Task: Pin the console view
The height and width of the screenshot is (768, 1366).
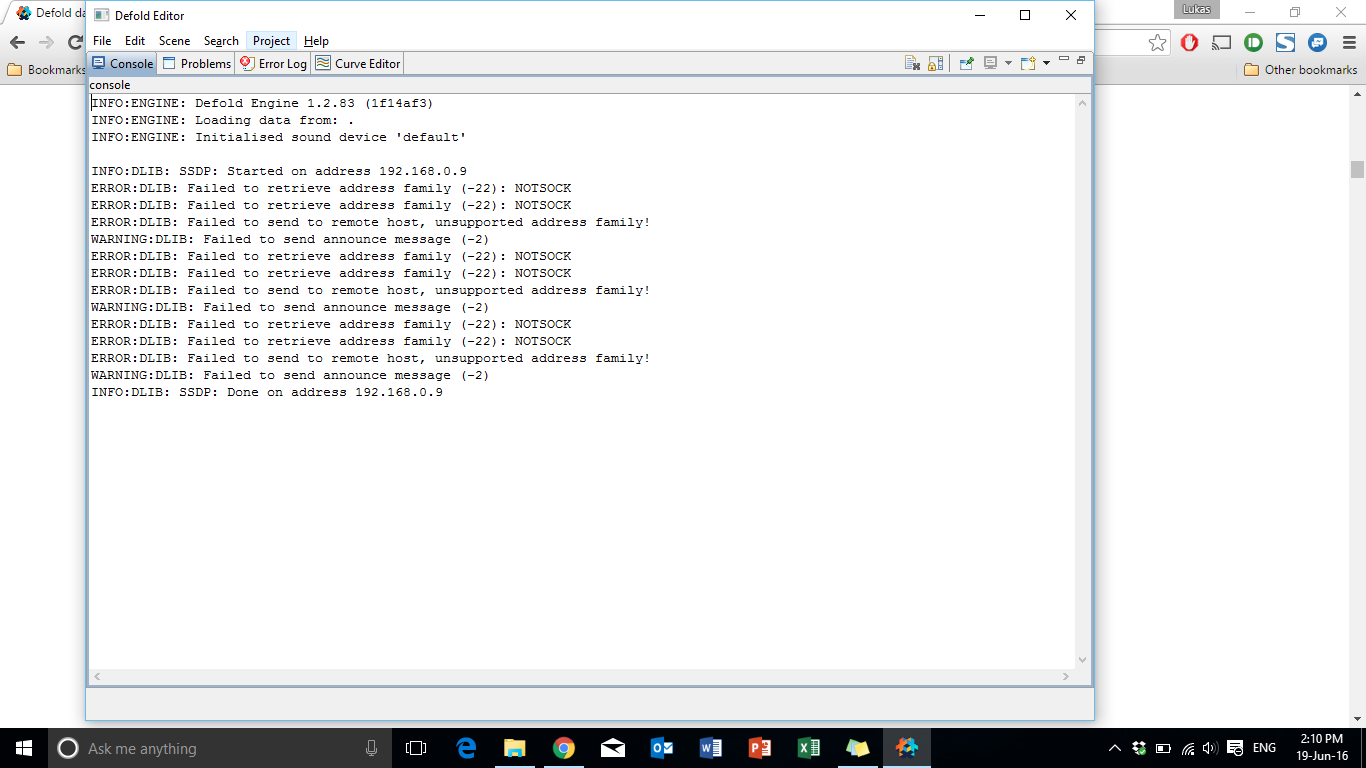Action: tap(966, 63)
